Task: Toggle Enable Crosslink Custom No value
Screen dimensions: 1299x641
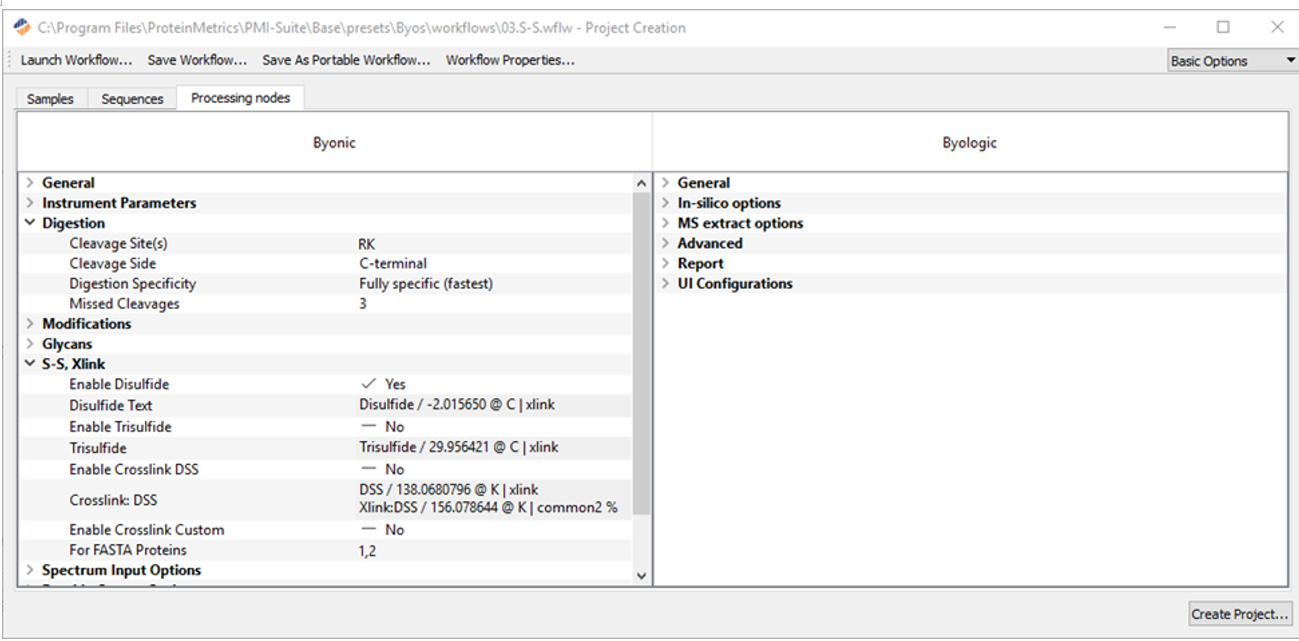Action: click(382, 530)
